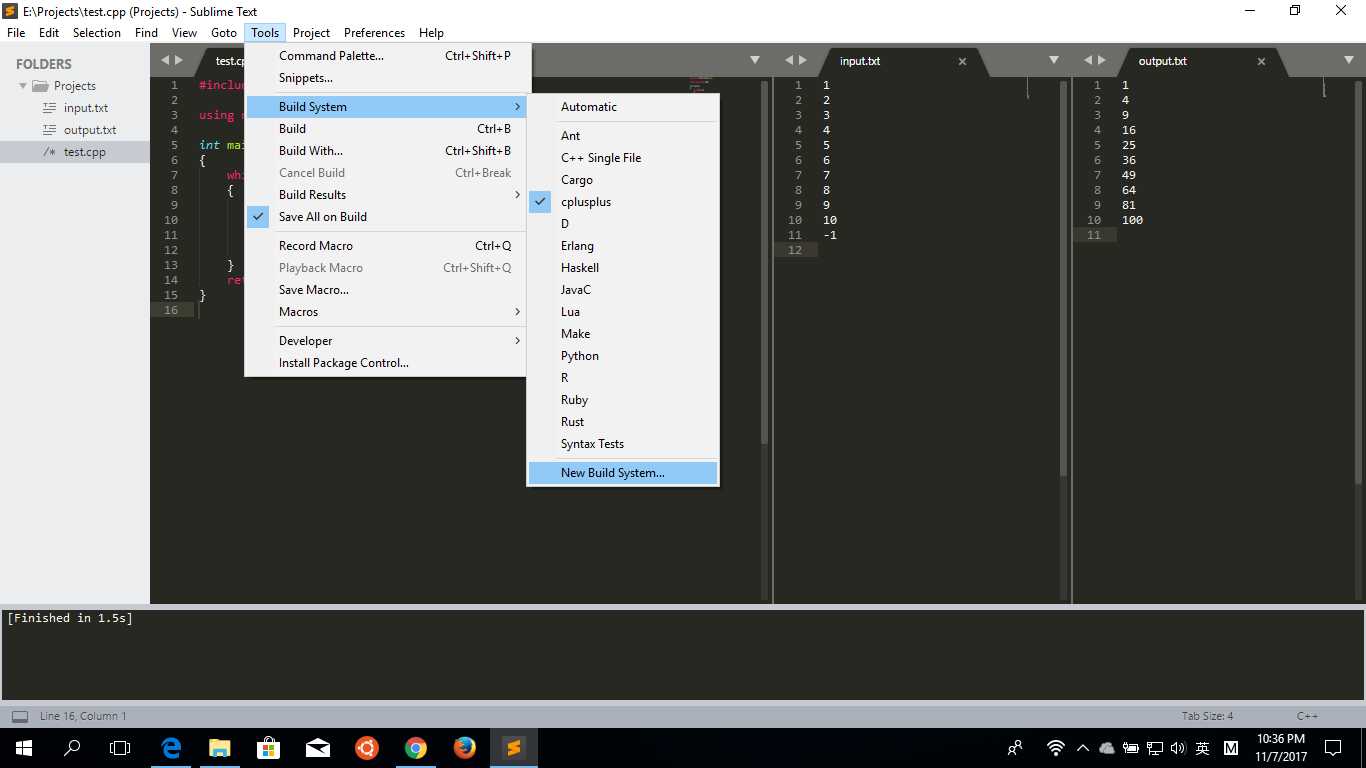1366x768 pixels.
Task: Open the Selection menu
Action: 97,33
